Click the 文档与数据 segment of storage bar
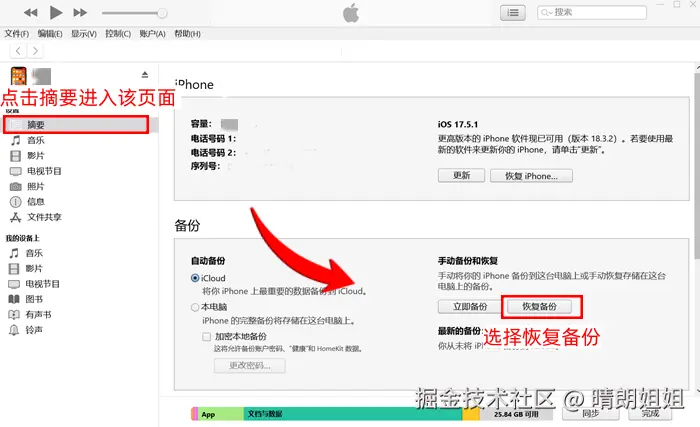700x427 pixels. click(x=353, y=414)
